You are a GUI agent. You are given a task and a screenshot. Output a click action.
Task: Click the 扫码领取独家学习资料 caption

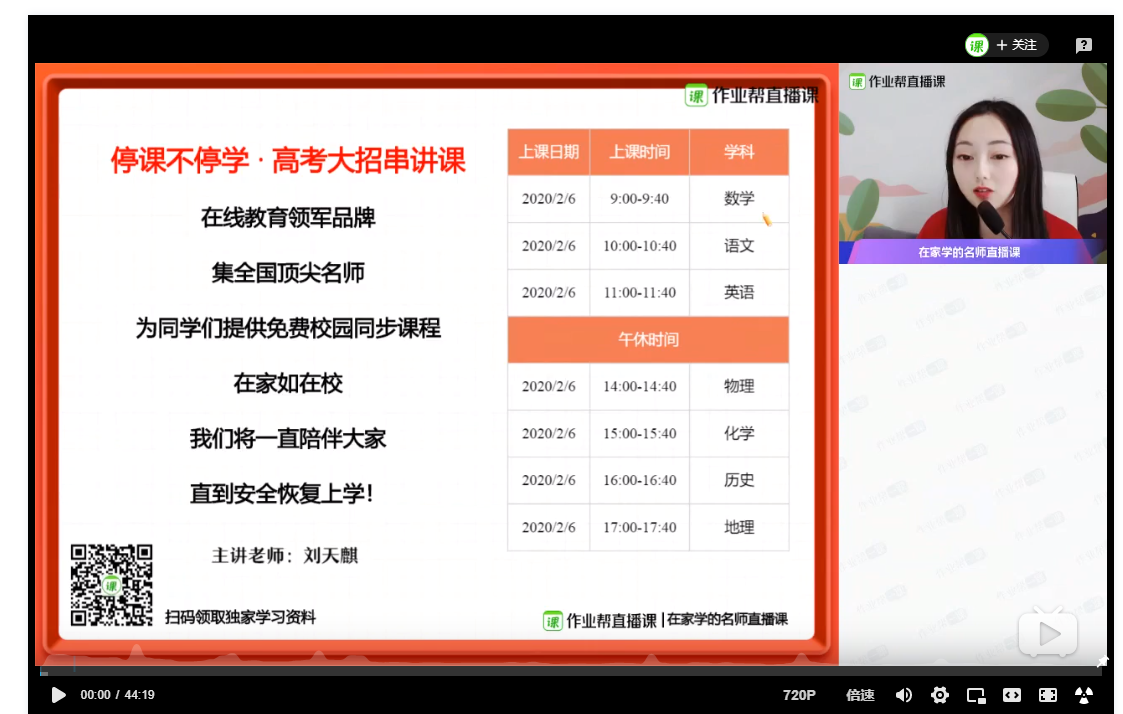tap(240, 617)
